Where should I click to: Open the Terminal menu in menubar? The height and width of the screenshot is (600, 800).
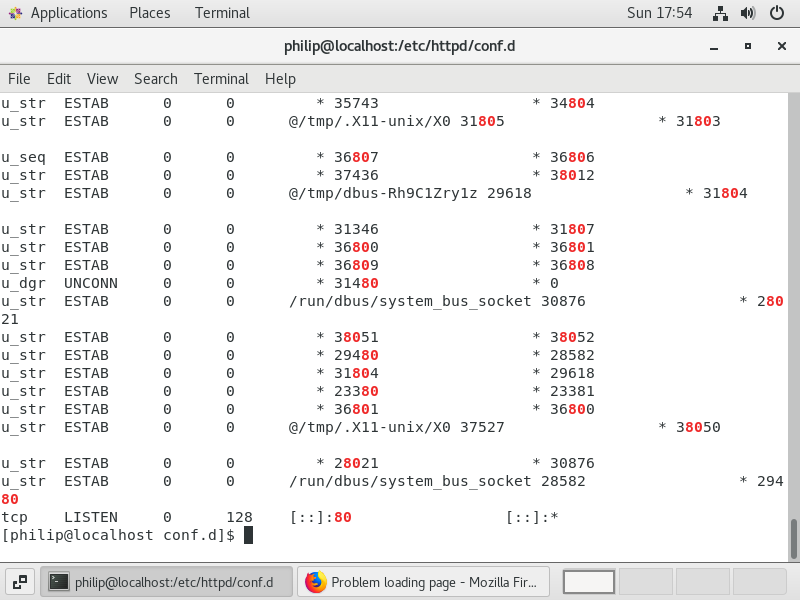click(x=221, y=79)
